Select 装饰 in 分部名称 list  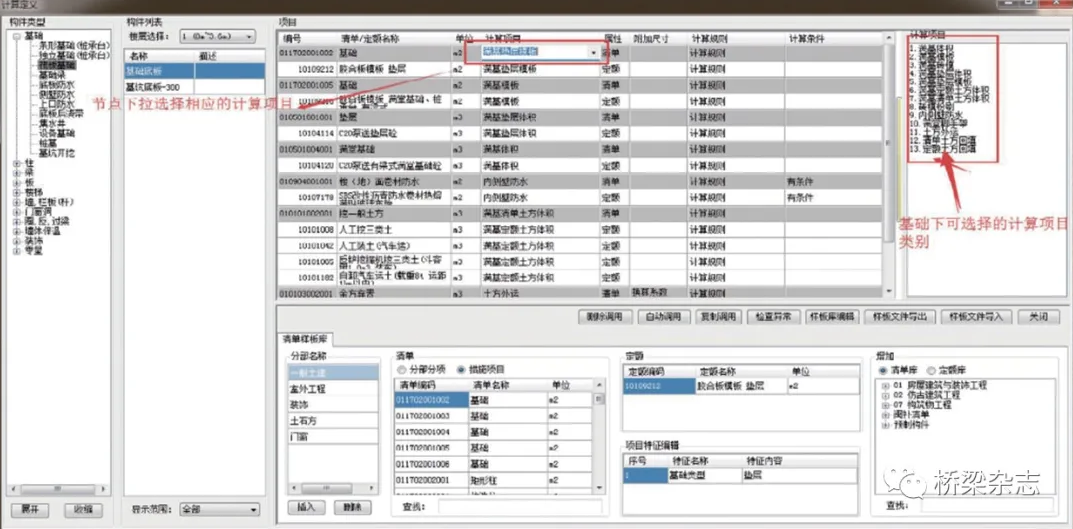[x=333, y=404]
